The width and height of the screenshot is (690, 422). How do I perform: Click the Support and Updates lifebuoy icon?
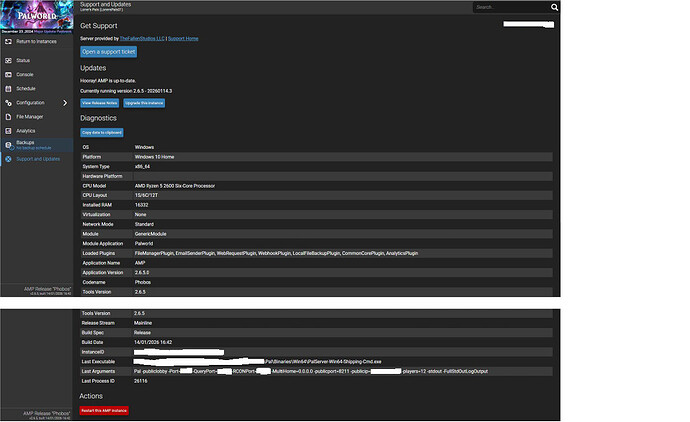(8, 159)
